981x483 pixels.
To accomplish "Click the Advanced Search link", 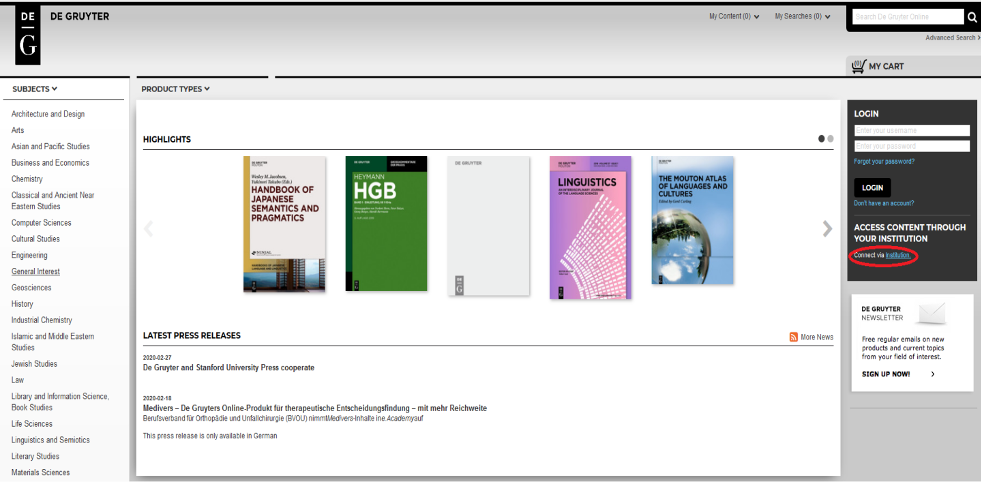I will (x=952, y=38).
